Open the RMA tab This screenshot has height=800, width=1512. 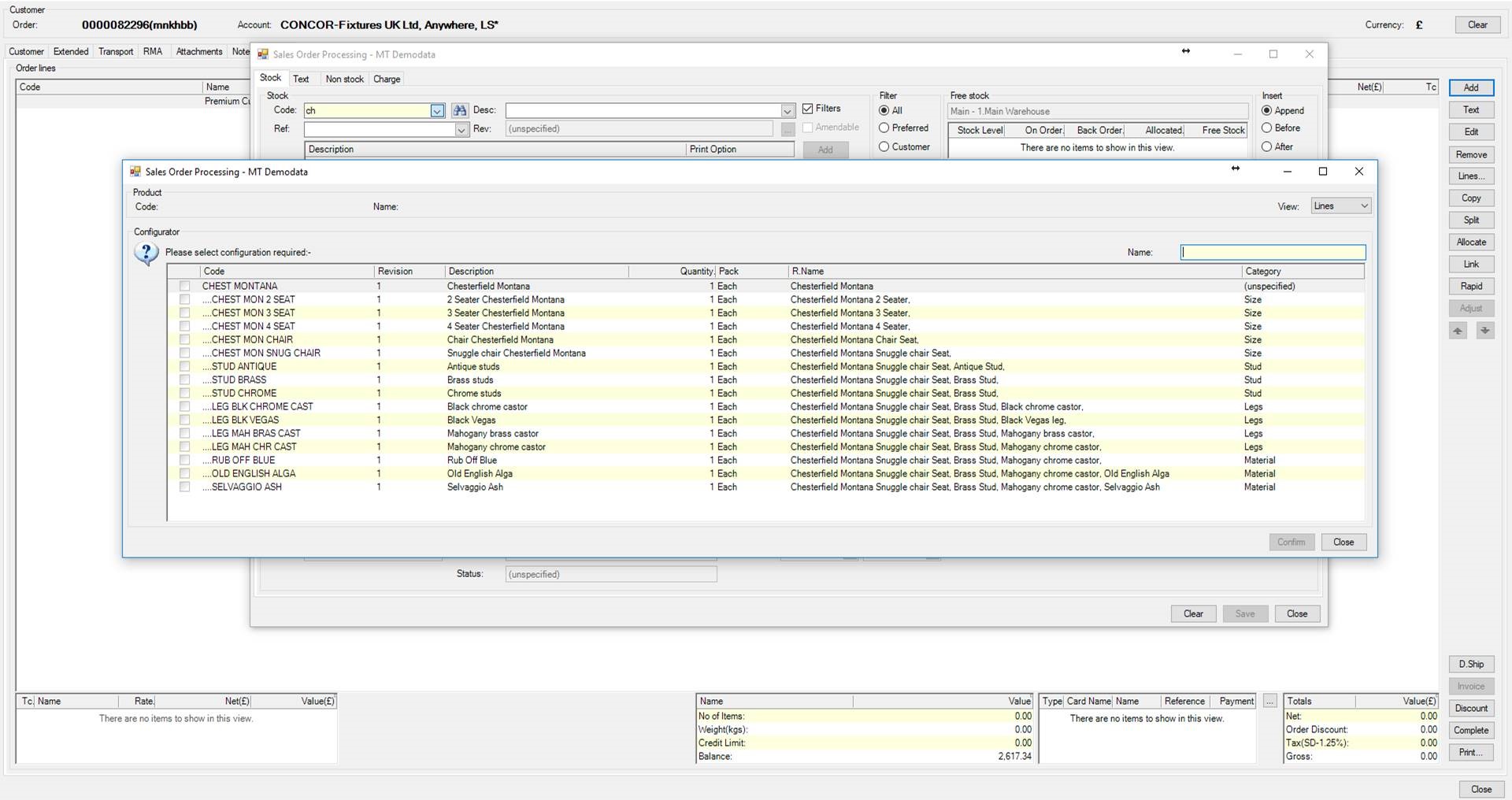tap(153, 51)
